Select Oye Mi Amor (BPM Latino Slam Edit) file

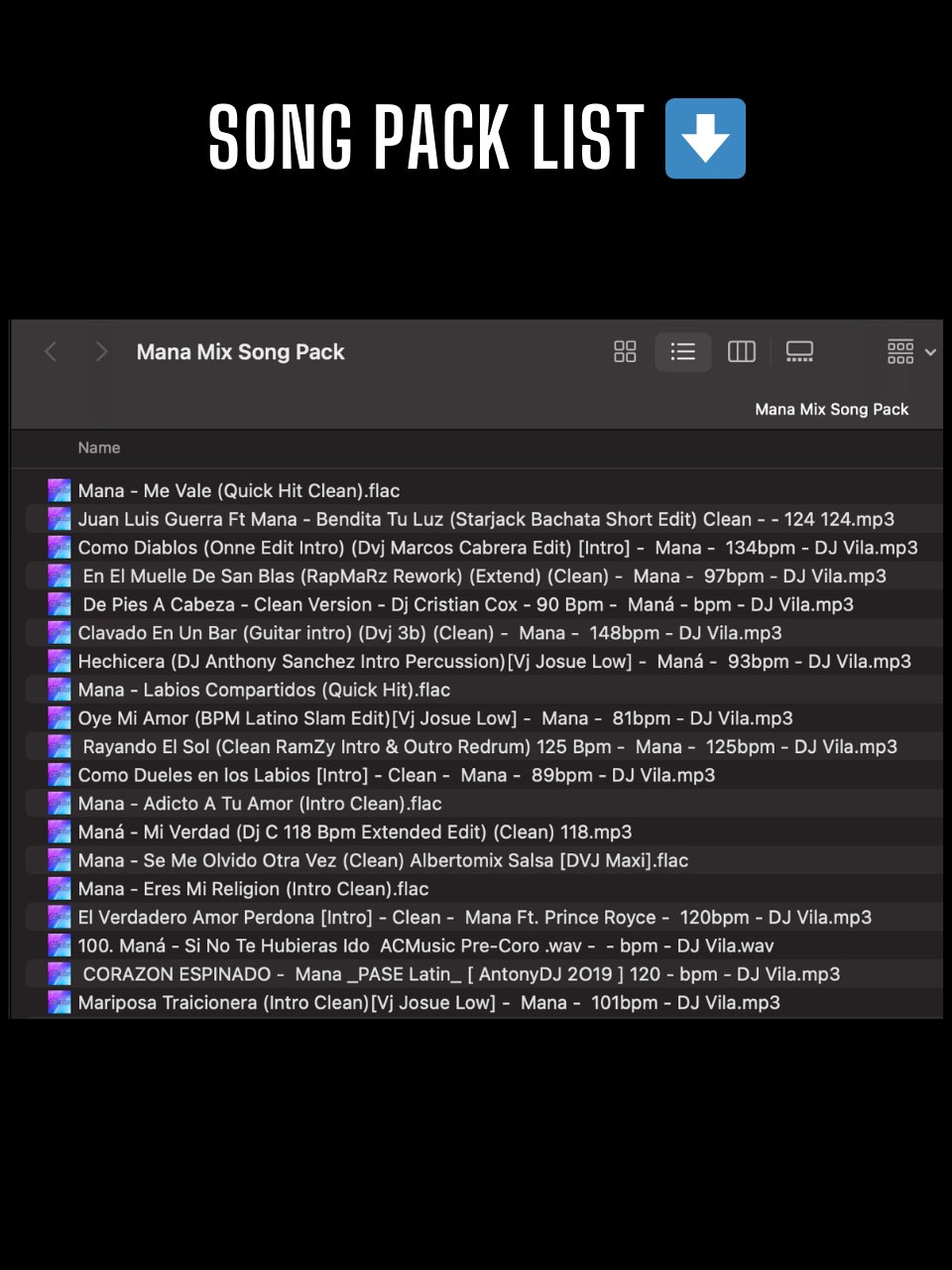click(435, 718)
